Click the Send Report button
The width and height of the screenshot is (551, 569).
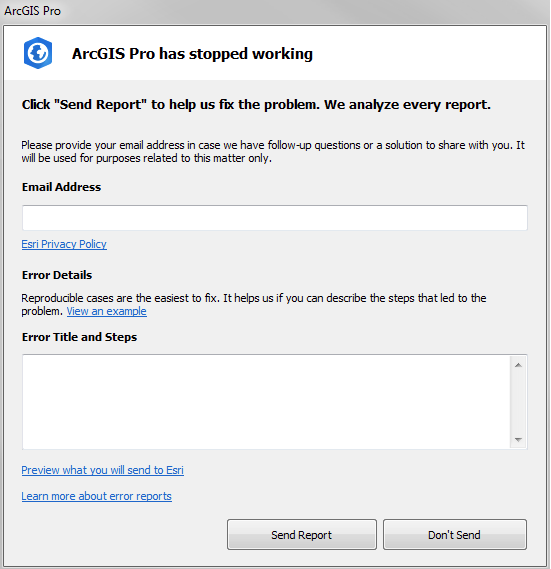(302, 535)
